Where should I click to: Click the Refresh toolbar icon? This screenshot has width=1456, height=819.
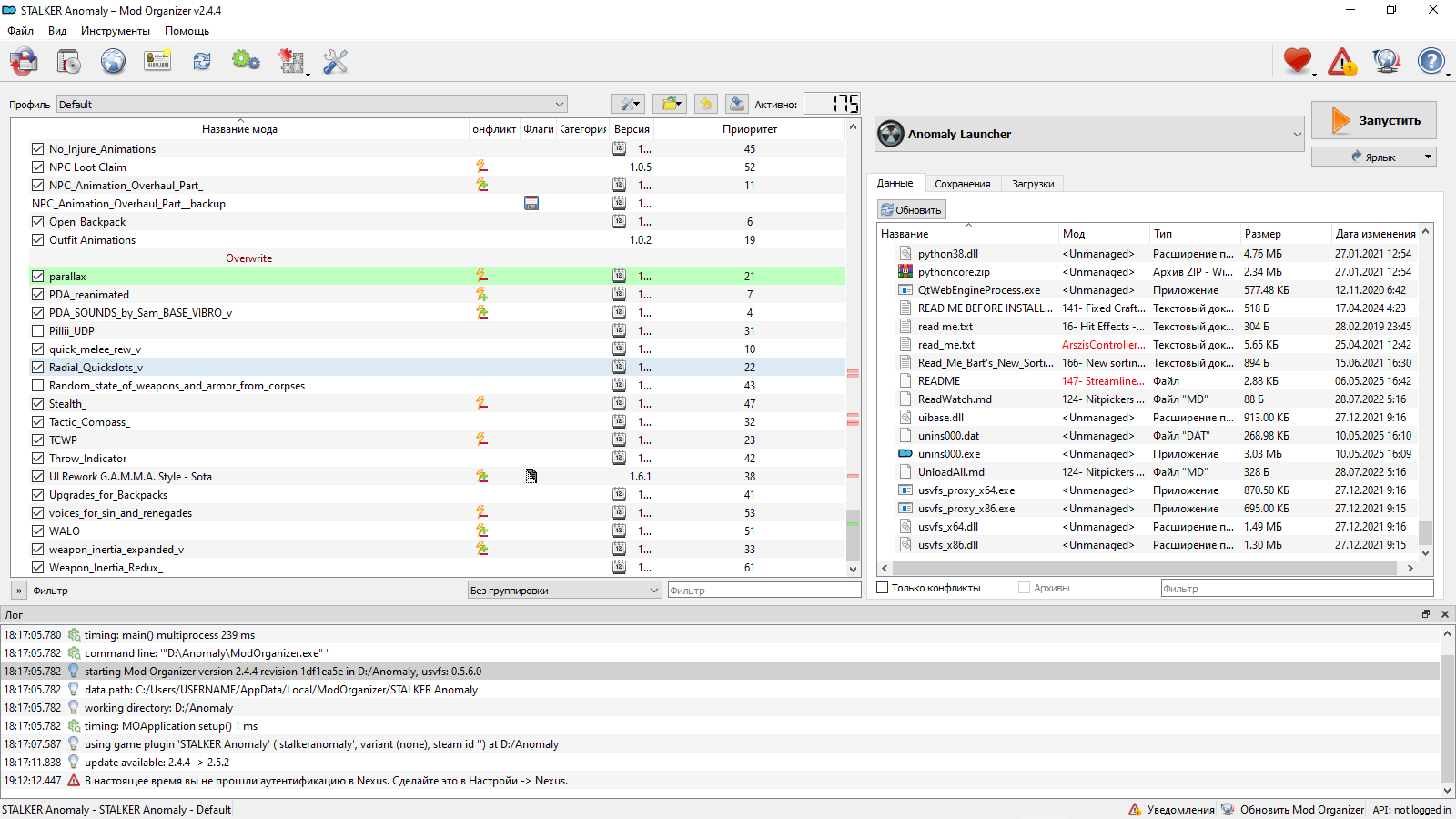click(202, 62)
